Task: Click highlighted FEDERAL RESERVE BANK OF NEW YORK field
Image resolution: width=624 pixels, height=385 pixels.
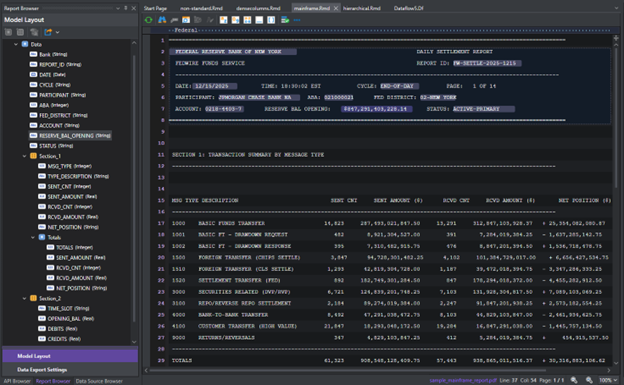Action: click(233, 52)
